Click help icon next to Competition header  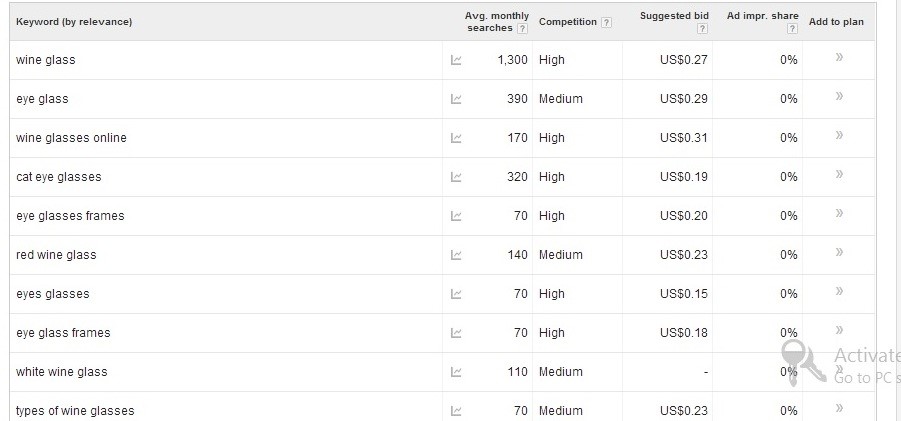click(606, 22)
